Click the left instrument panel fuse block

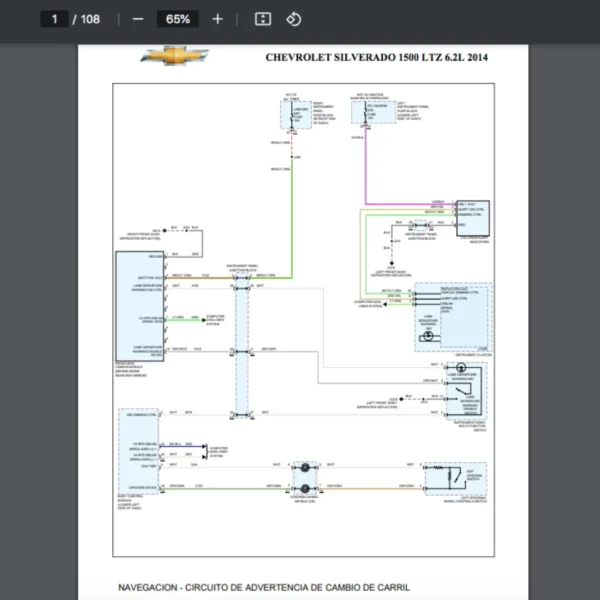378,110
